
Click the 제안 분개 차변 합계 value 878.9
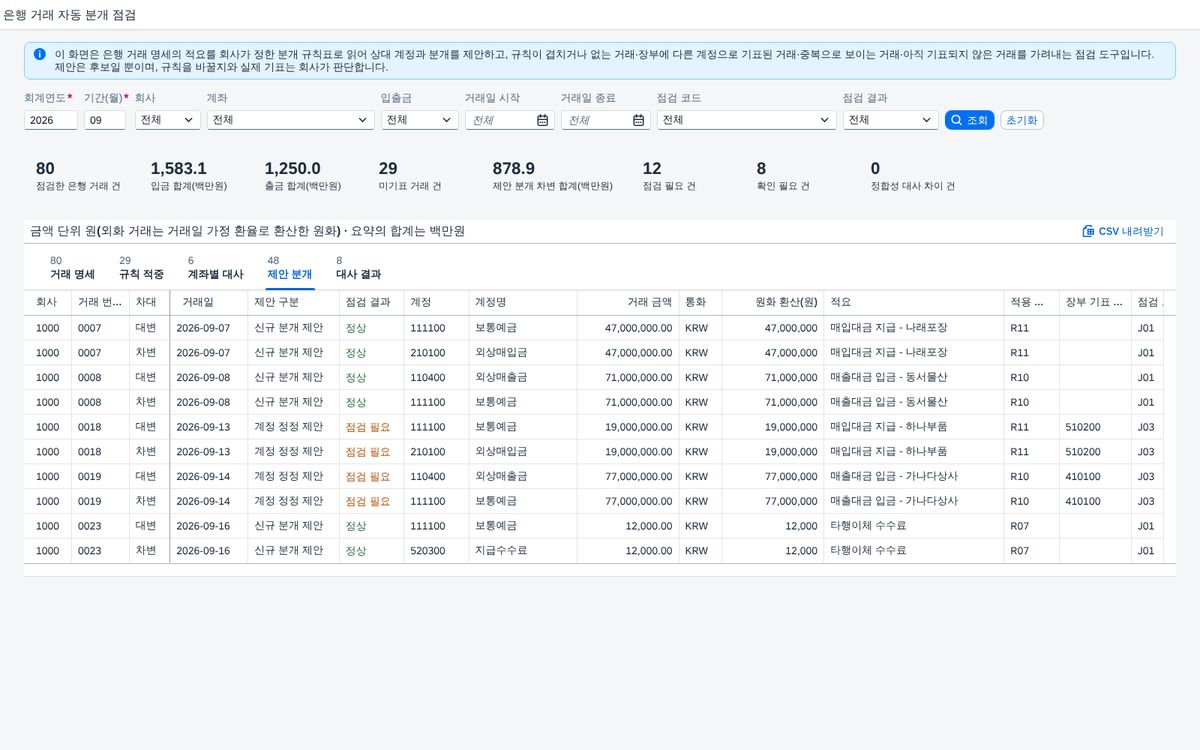(x=513, y=168)
